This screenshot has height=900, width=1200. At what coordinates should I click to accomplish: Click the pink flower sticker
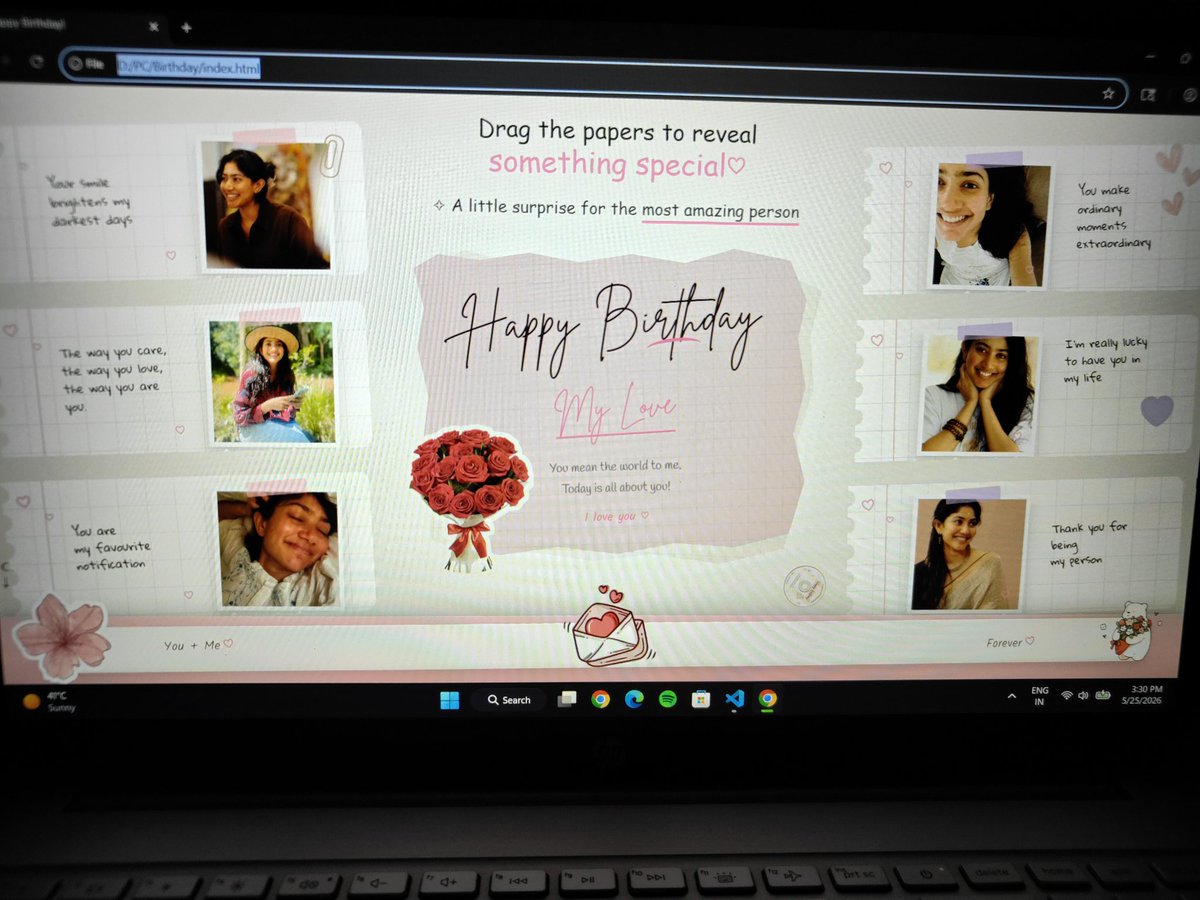[62, 636]
